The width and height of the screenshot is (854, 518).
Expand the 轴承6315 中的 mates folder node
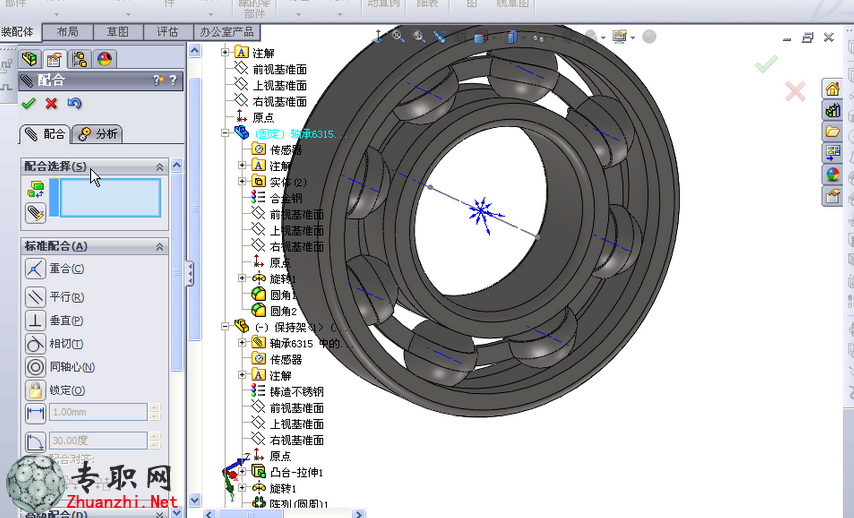click(x=242, y=343)
